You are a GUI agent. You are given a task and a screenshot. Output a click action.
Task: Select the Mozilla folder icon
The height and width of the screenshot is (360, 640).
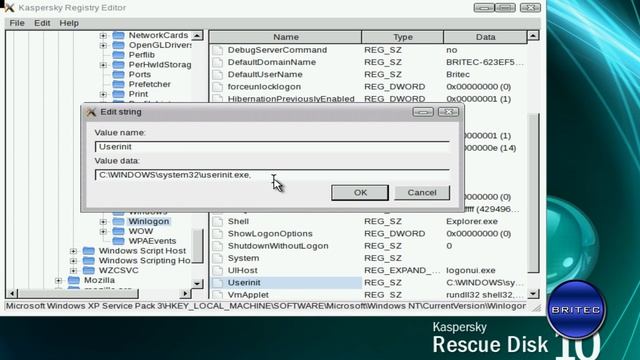[74, 280]
